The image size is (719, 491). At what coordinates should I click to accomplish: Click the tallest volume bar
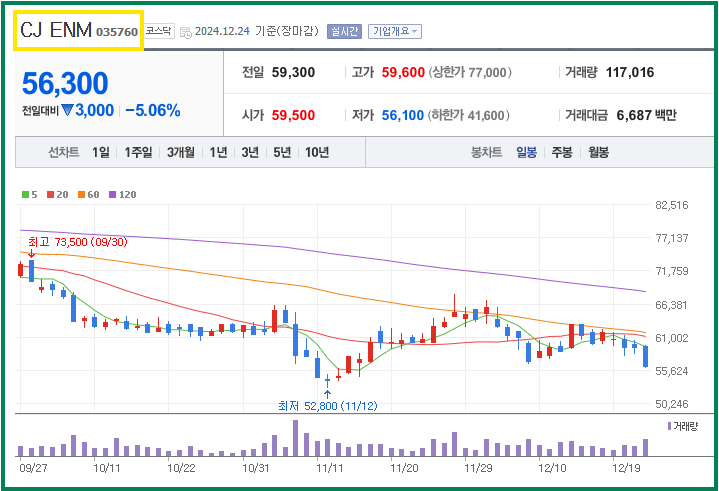[295, 438]
